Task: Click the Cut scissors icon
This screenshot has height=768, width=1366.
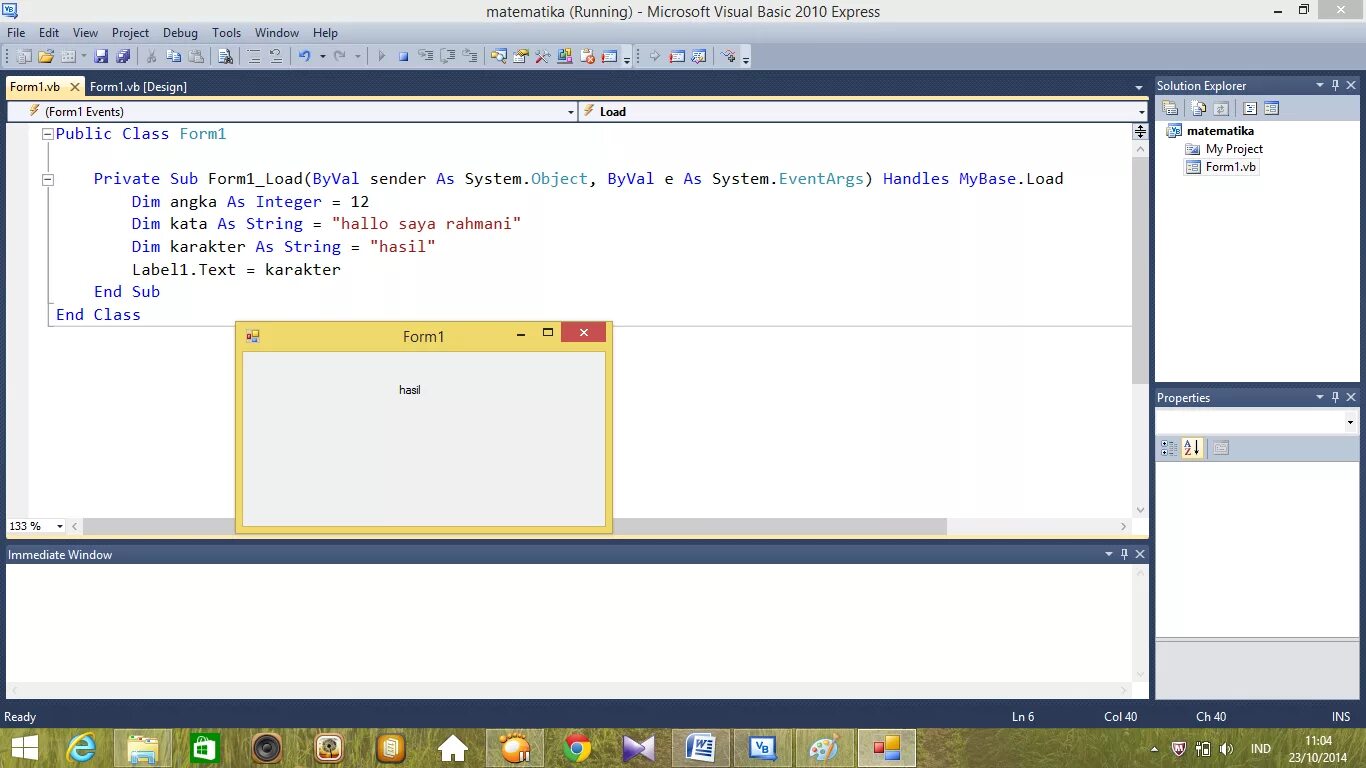Action: [x=151, y=56]
